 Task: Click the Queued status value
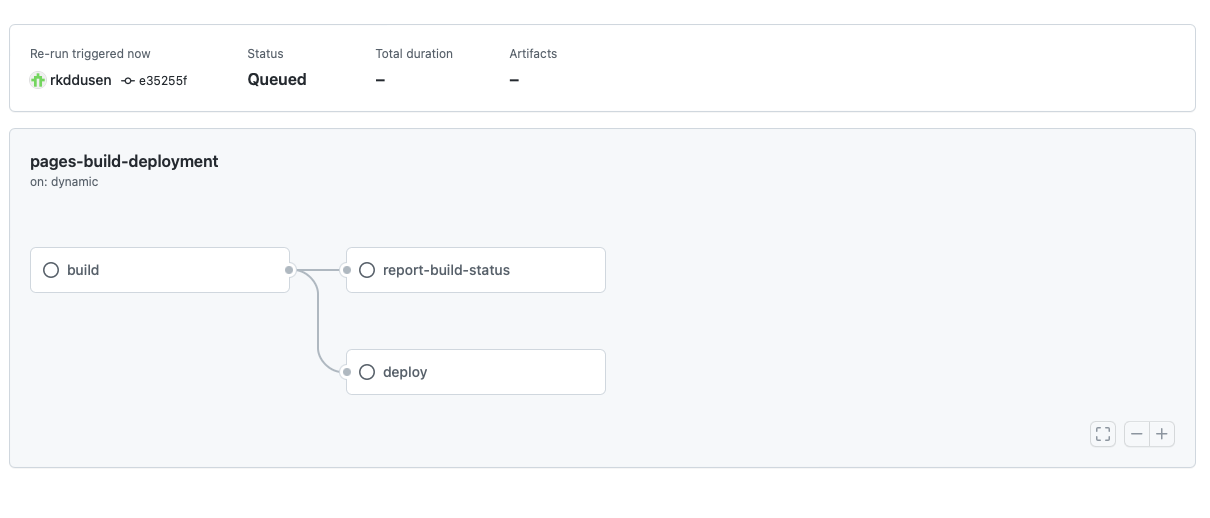click(x=277, y=80)
